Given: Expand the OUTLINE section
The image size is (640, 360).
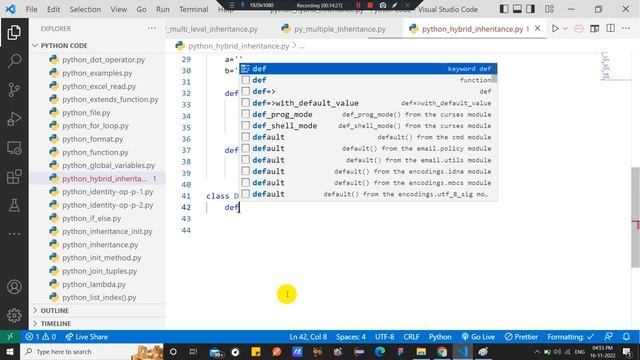Looking at the screenshot, I should pos(98,311).
